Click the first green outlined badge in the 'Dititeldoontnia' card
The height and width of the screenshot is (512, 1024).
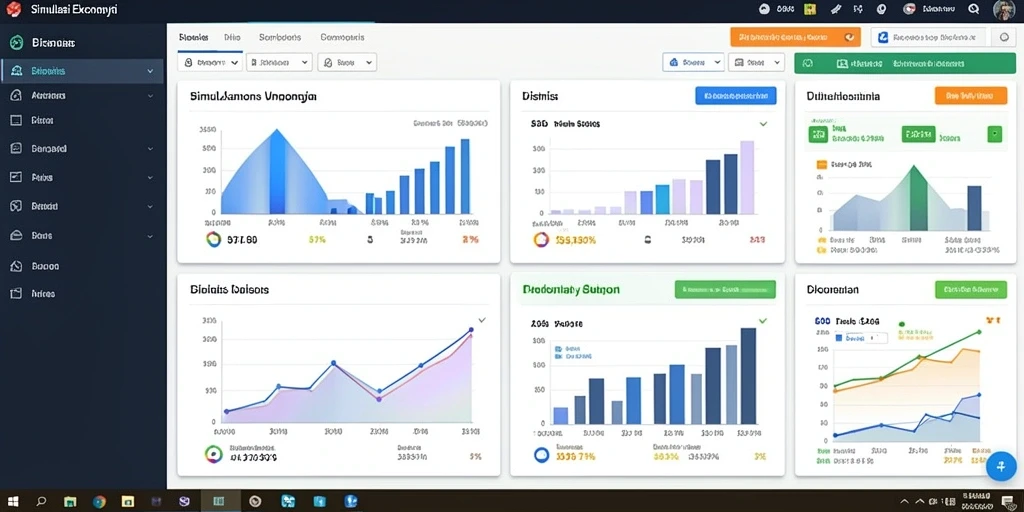818,135
